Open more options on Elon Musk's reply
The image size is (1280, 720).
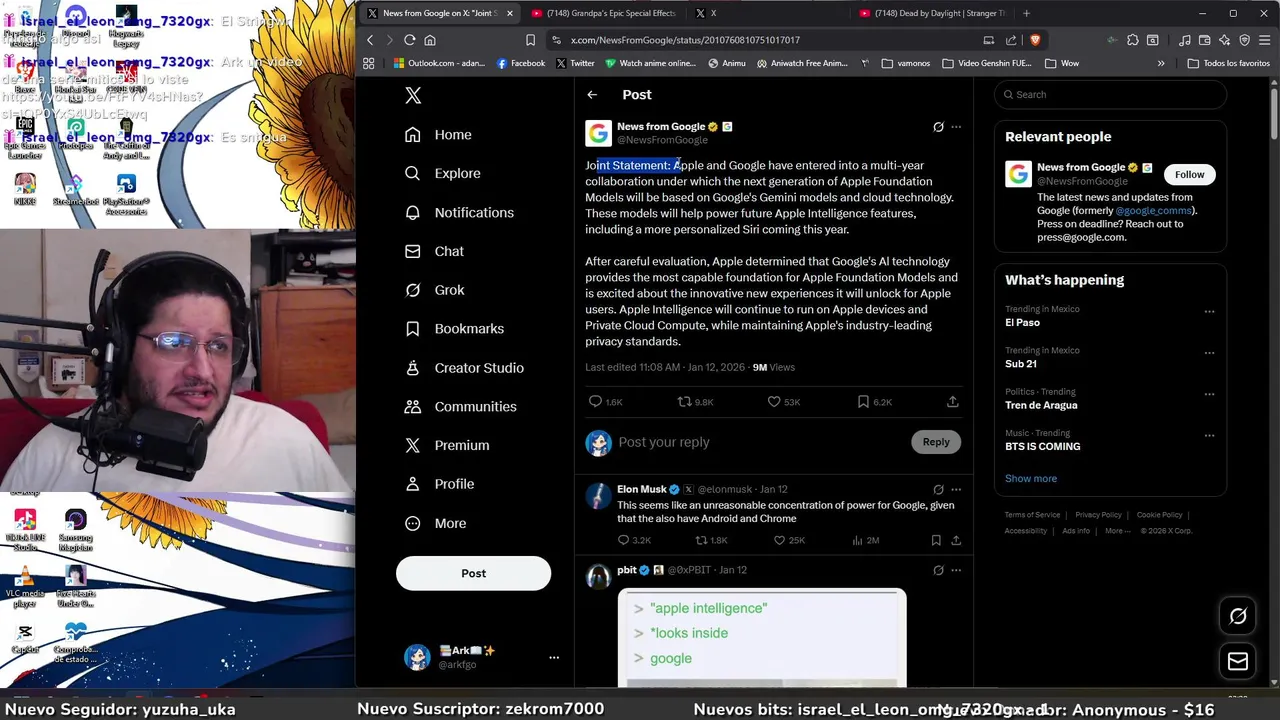click(956, 489)
